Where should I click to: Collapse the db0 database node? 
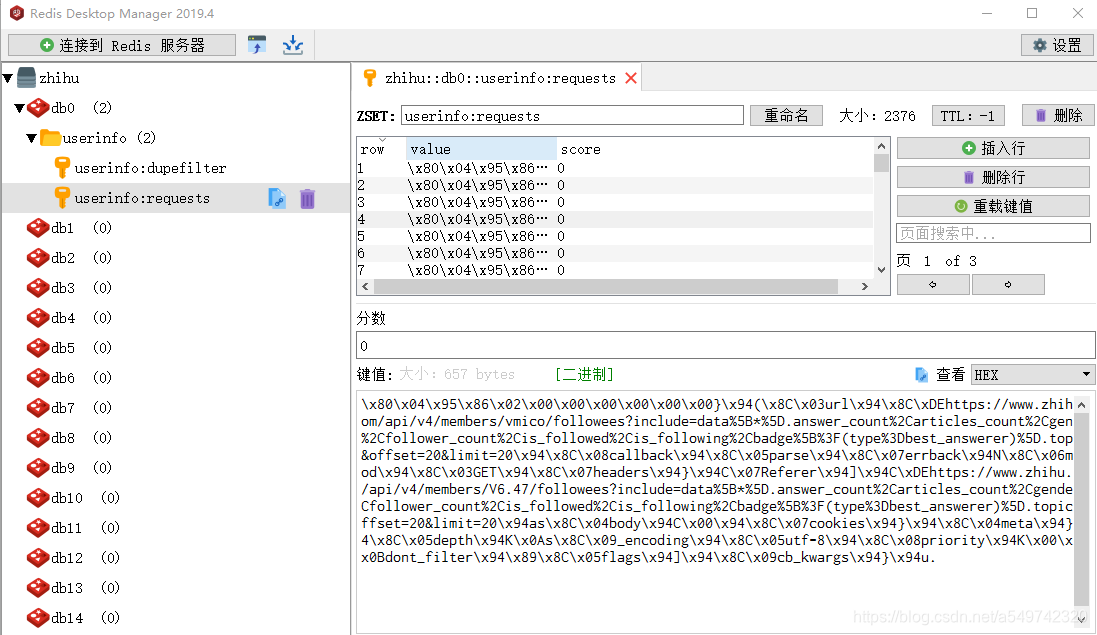(20, 108)
